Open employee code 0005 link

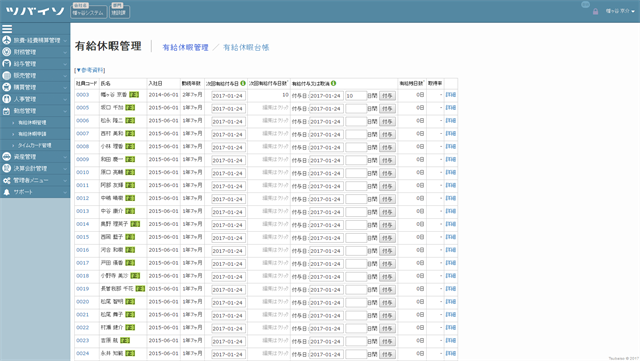pos(82,108)
